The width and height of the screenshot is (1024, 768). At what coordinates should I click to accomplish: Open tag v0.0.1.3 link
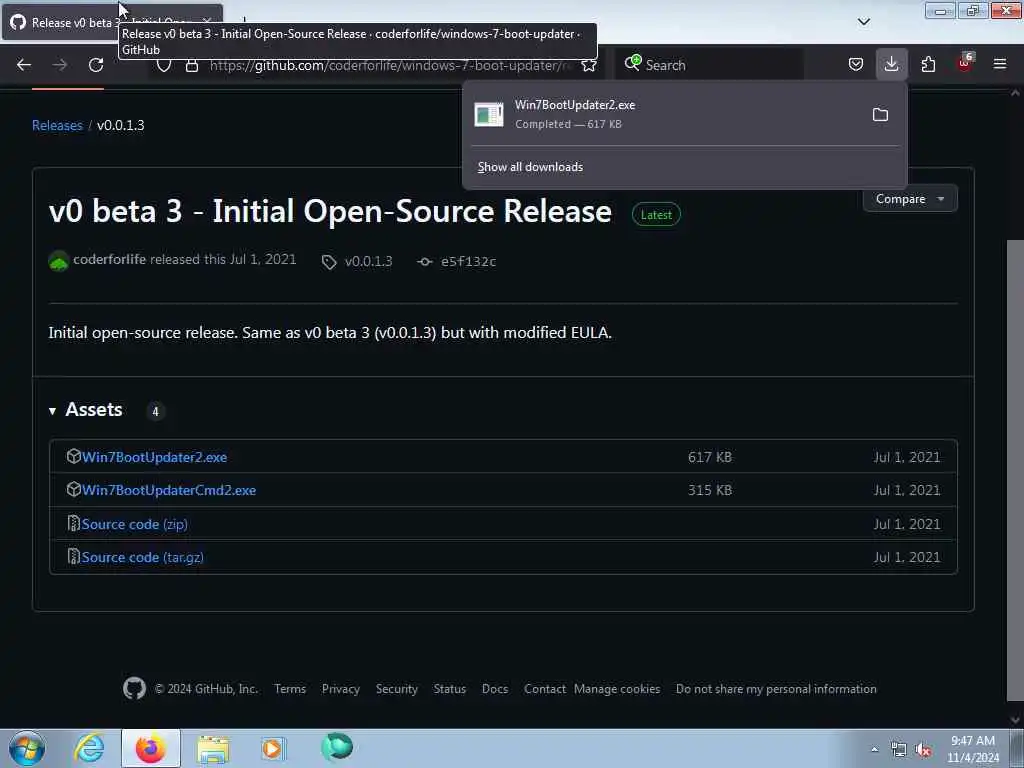[368, 261]
